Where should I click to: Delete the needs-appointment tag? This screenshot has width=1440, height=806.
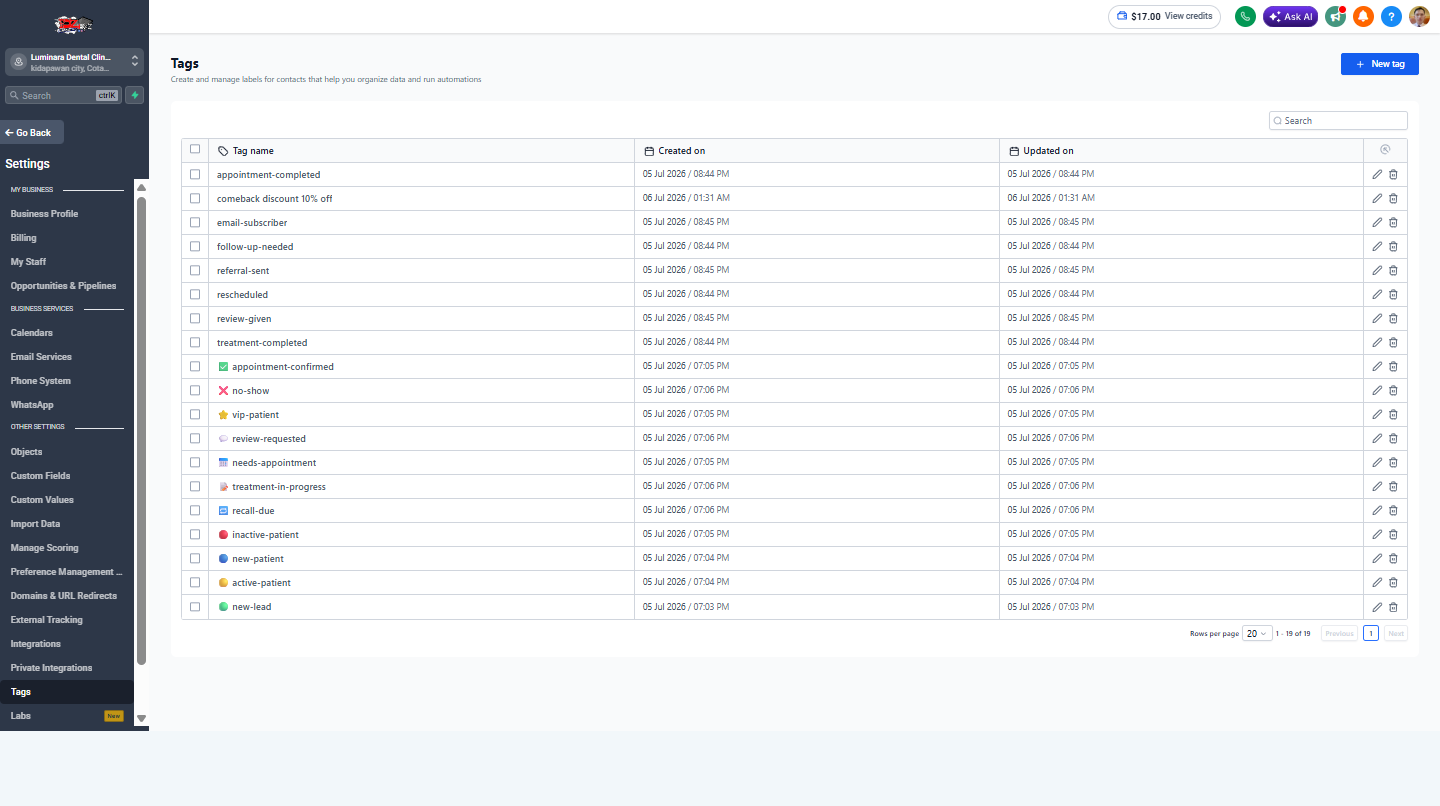coord(1393,463)
